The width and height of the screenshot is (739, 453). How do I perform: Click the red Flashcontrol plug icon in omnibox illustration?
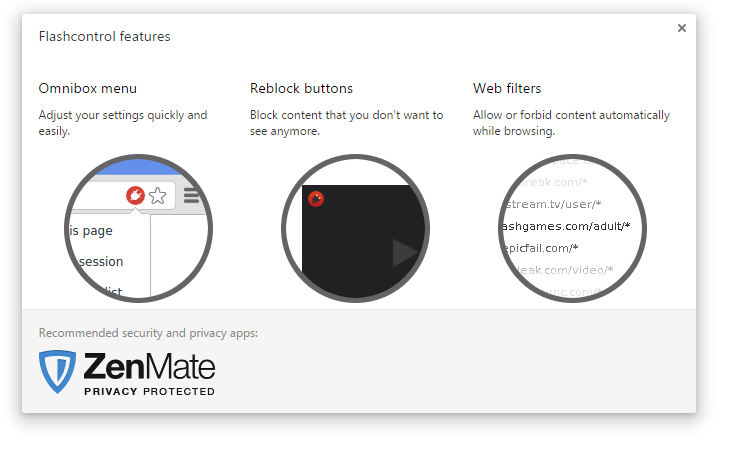(135, 195)
